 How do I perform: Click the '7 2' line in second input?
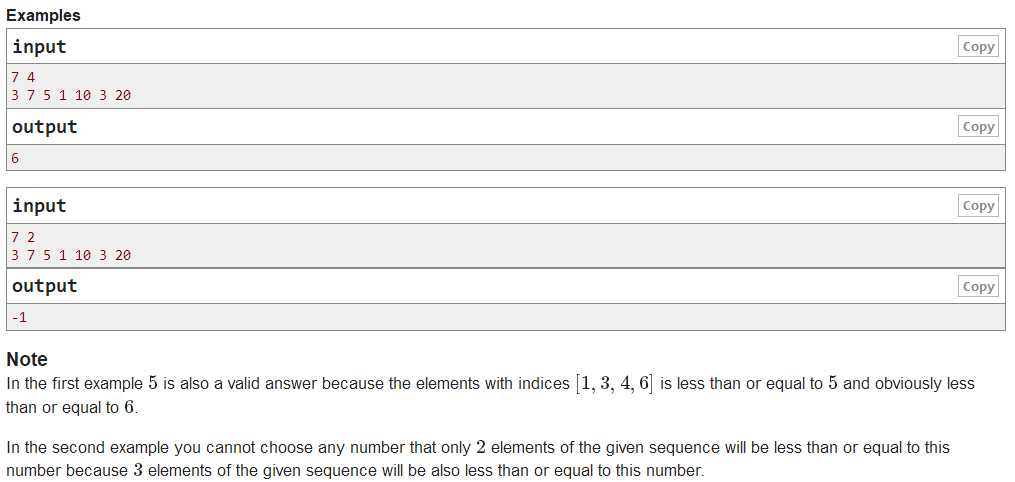coord(23,237)
